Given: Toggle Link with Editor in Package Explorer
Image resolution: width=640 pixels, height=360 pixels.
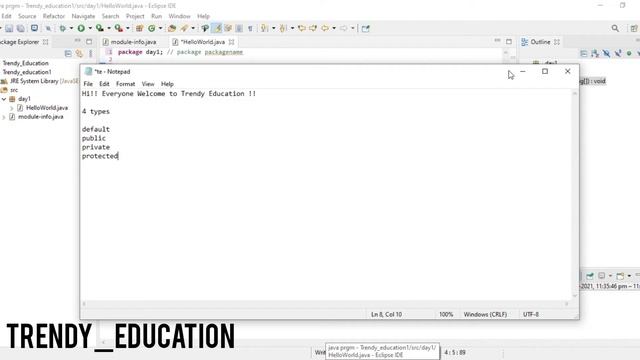Looking at the screenshot, I should click(79, 53).
